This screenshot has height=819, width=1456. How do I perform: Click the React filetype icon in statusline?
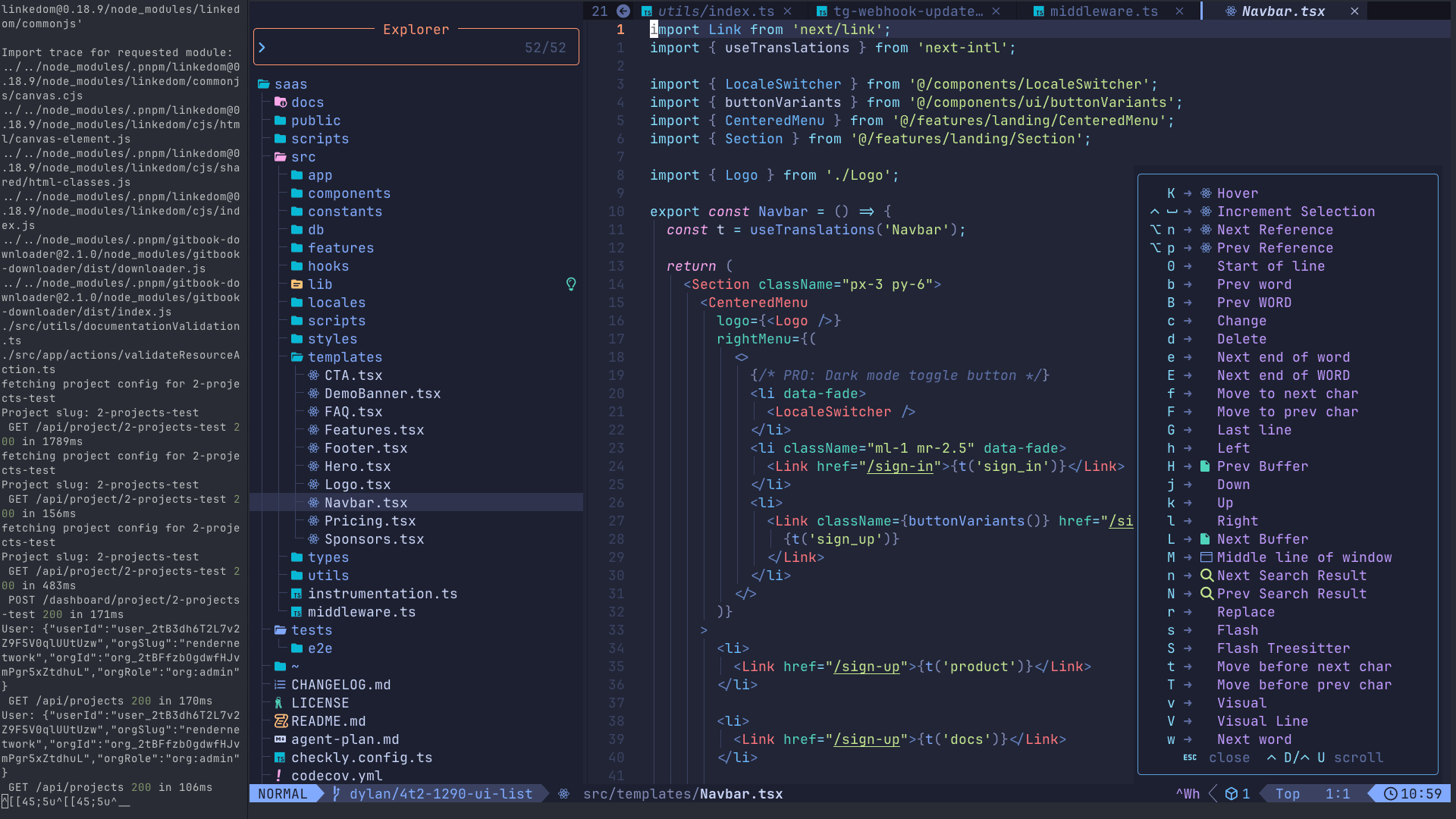[x=563, y=794]
